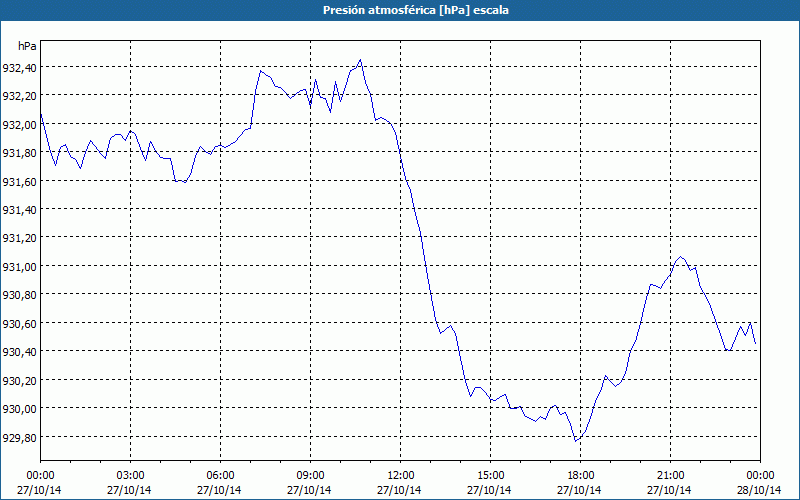The height and width of the screenshot is (500, 800).
Task: Click the pressure curve peak near 10:40
Action: pos(360,60)
